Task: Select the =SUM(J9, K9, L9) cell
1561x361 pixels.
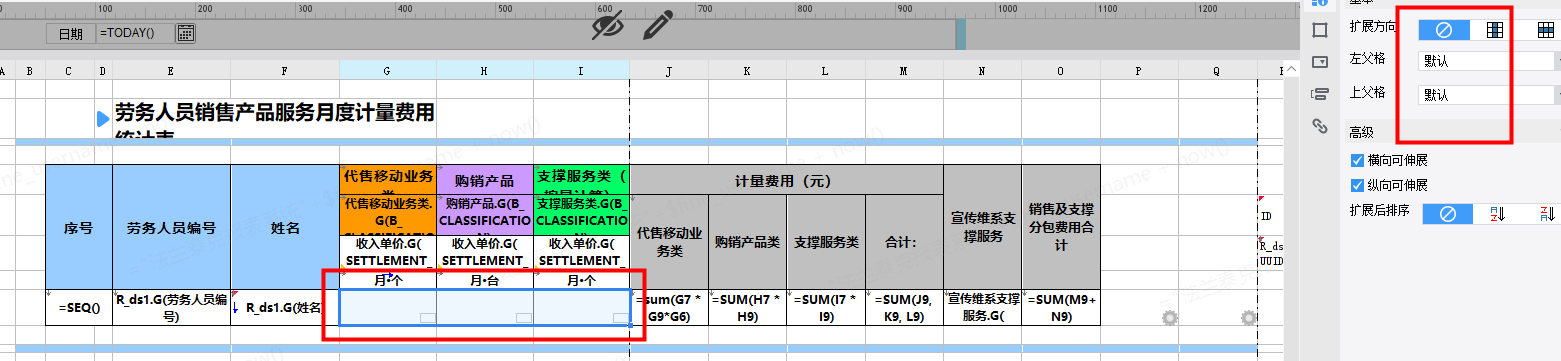Action: tap(904, 307)
